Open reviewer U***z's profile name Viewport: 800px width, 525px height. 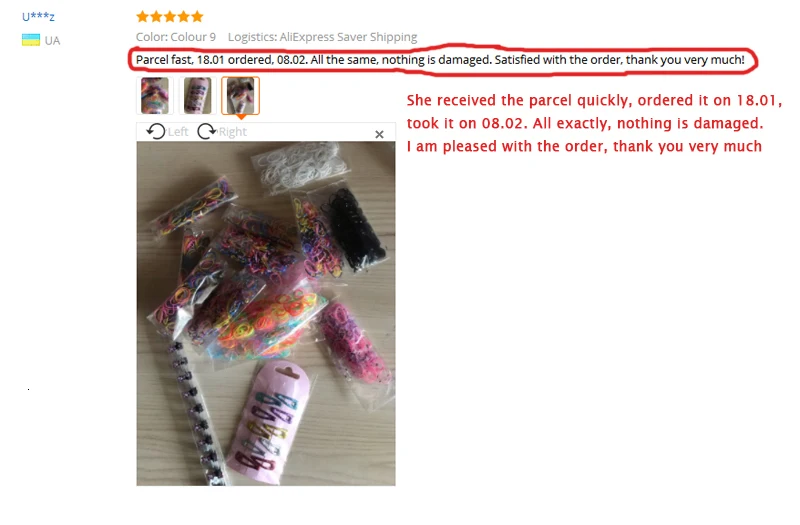click(38, 16)
